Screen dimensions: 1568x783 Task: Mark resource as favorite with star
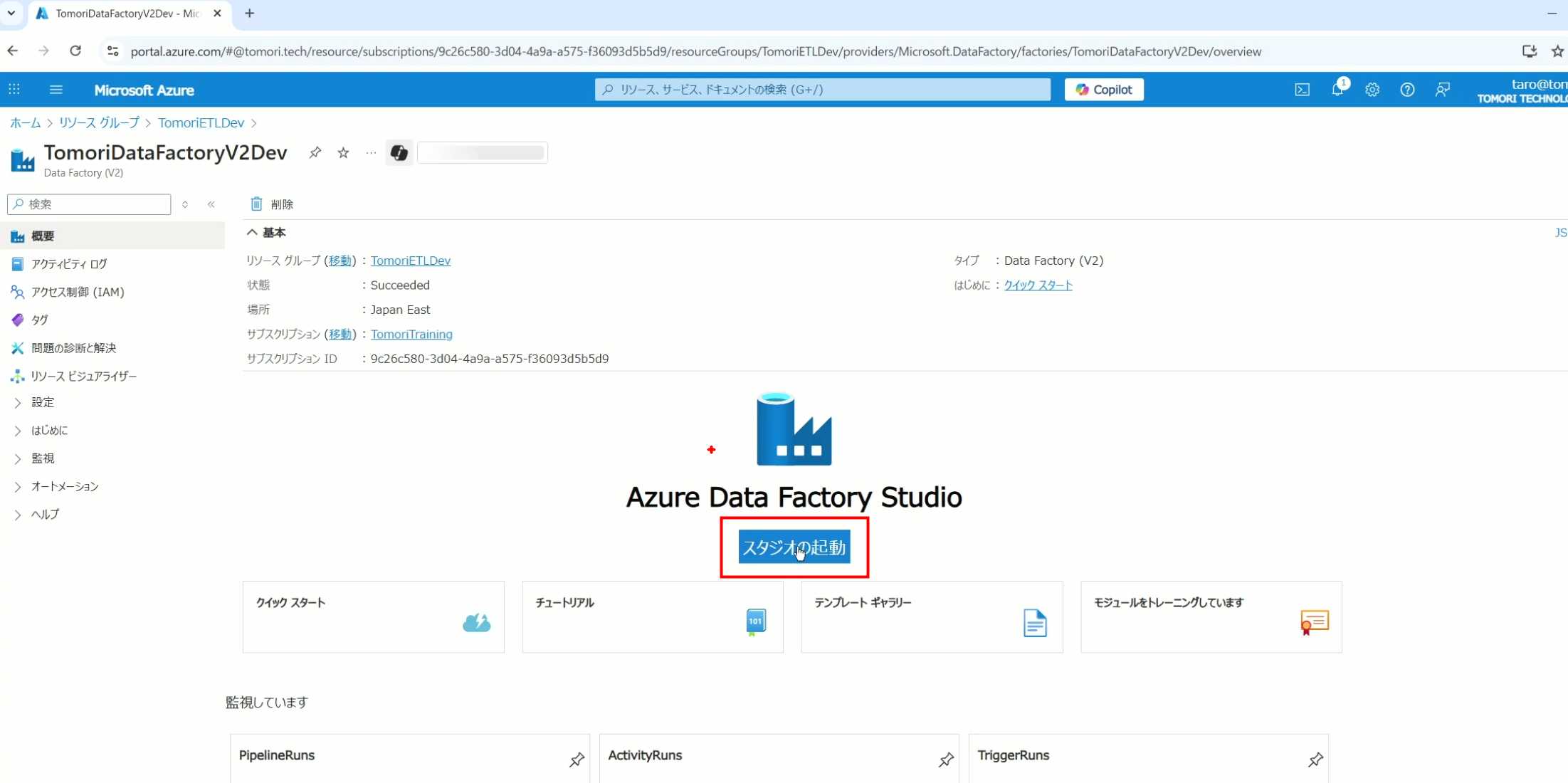click(x=343, y=152)
